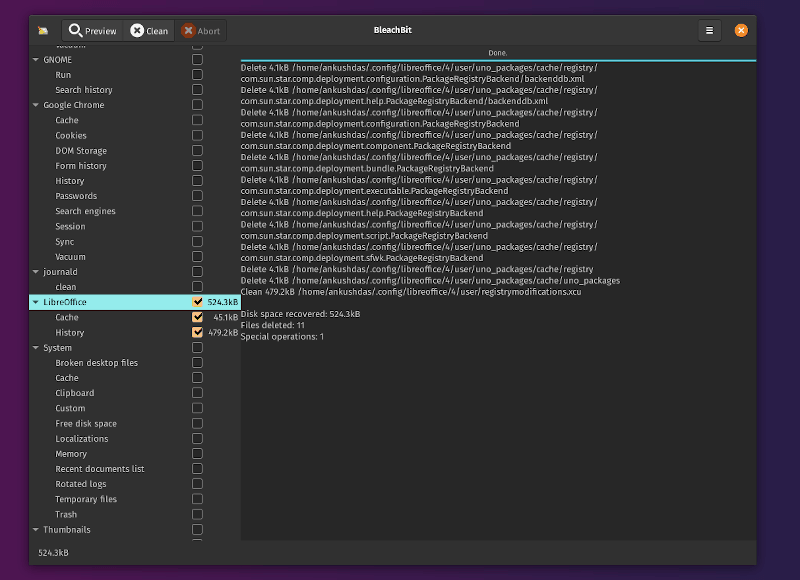
Task: Check the Chrome Form history checkbox
Action: pyautogui.click(x=197, y=166)
